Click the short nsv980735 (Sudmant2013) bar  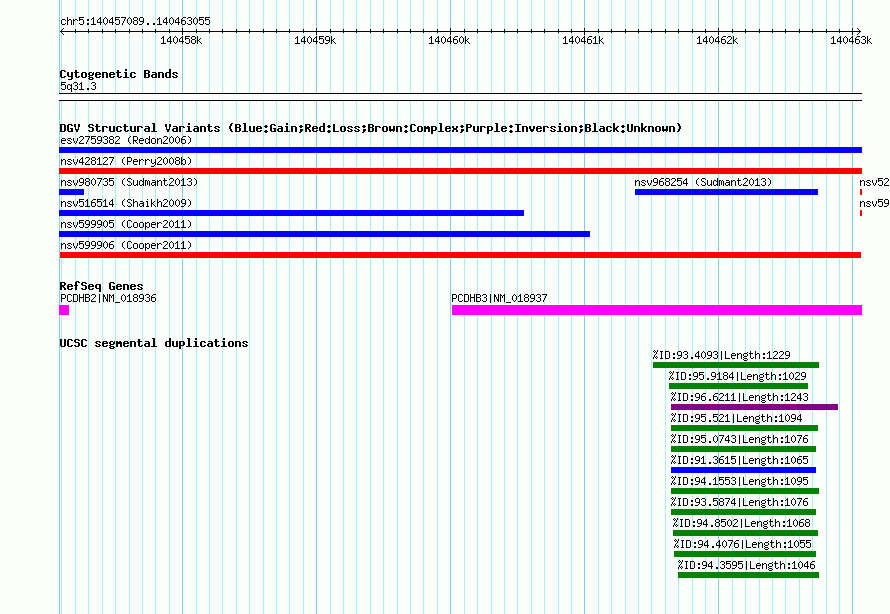coord(72,192)
